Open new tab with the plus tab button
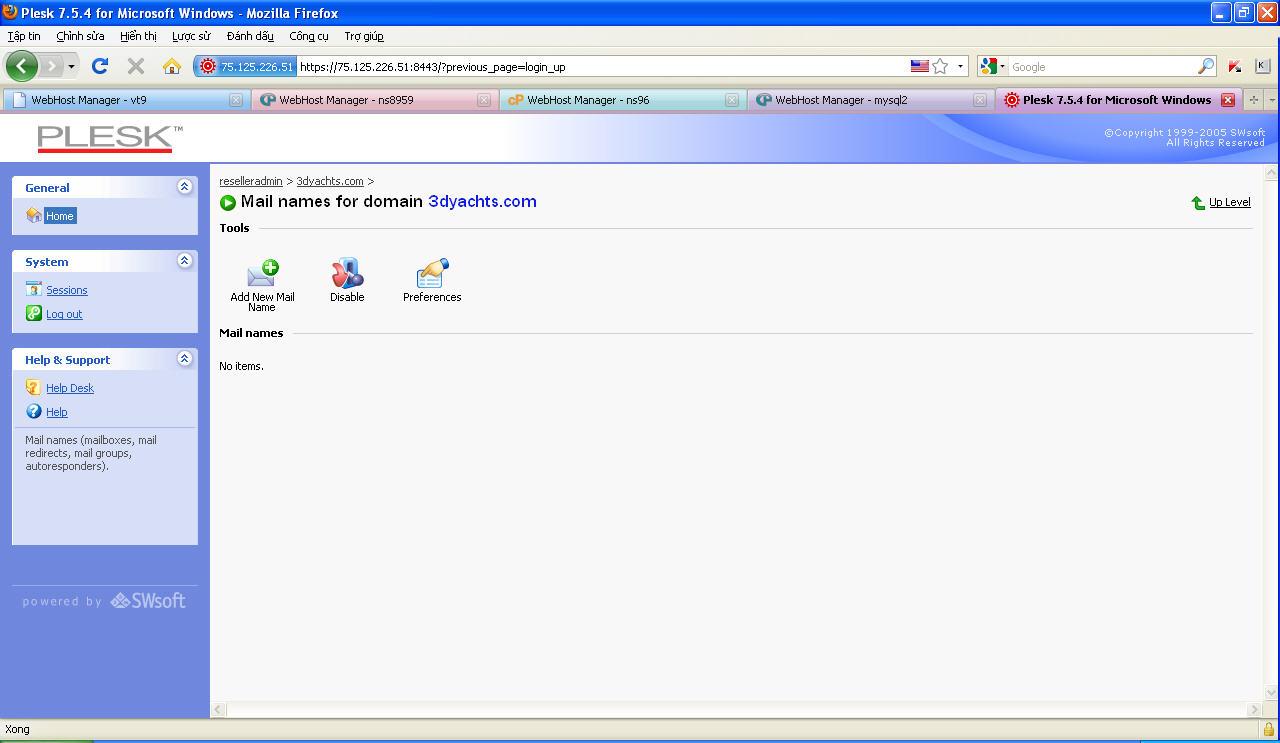Image resolution: width=1280 pixels, height=743 pixels. click(x=1254, y=99)
